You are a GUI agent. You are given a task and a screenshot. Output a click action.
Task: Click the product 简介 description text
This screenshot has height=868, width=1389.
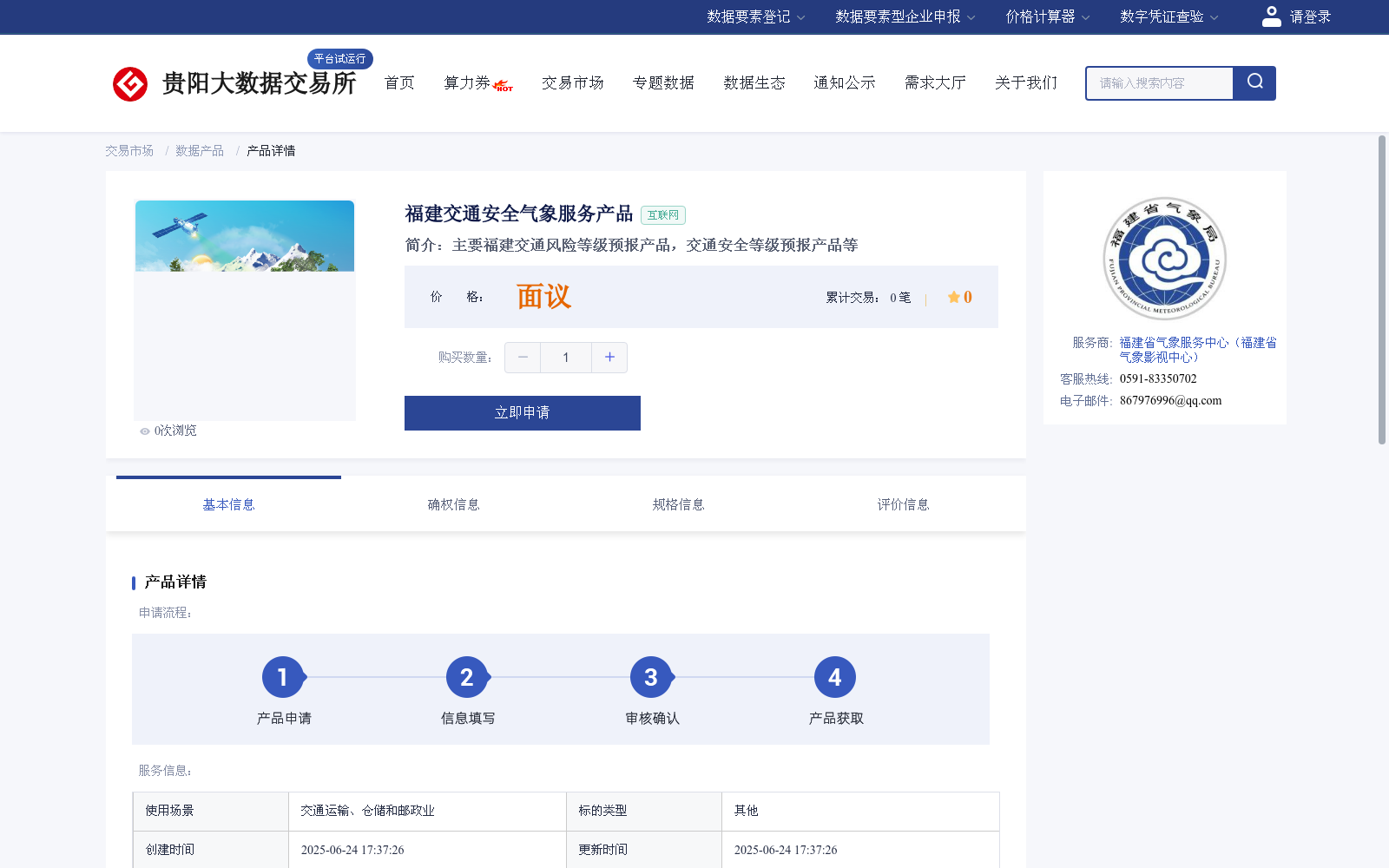(x=631, y=246)
